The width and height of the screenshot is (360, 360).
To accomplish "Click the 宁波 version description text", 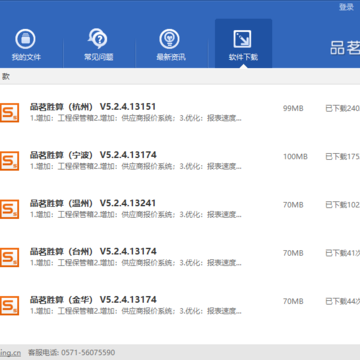I will tap(136, 167).
